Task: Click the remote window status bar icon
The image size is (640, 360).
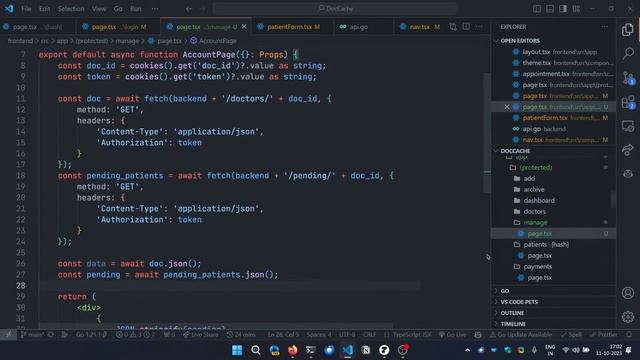Action: click(x=8, y=335)
